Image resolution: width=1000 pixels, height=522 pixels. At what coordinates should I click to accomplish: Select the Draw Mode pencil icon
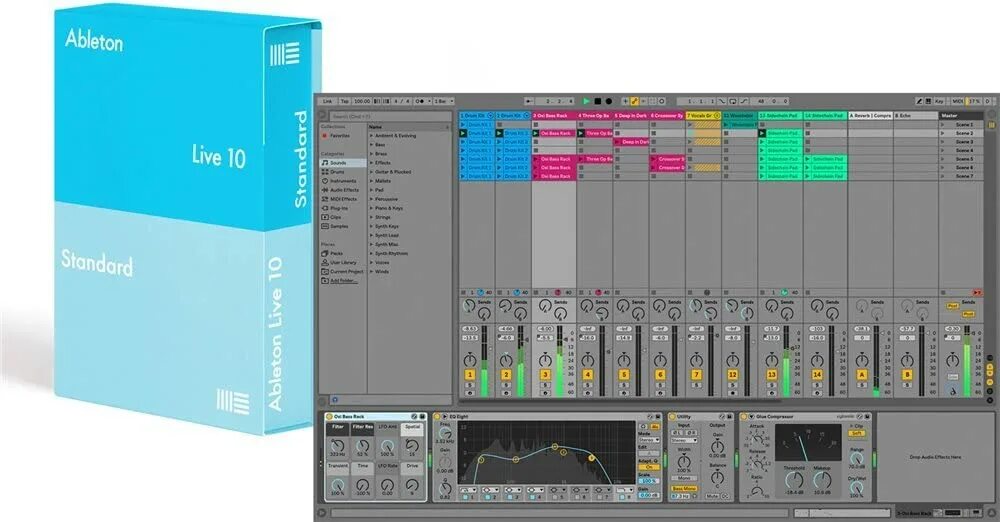[x=919, y=101]
